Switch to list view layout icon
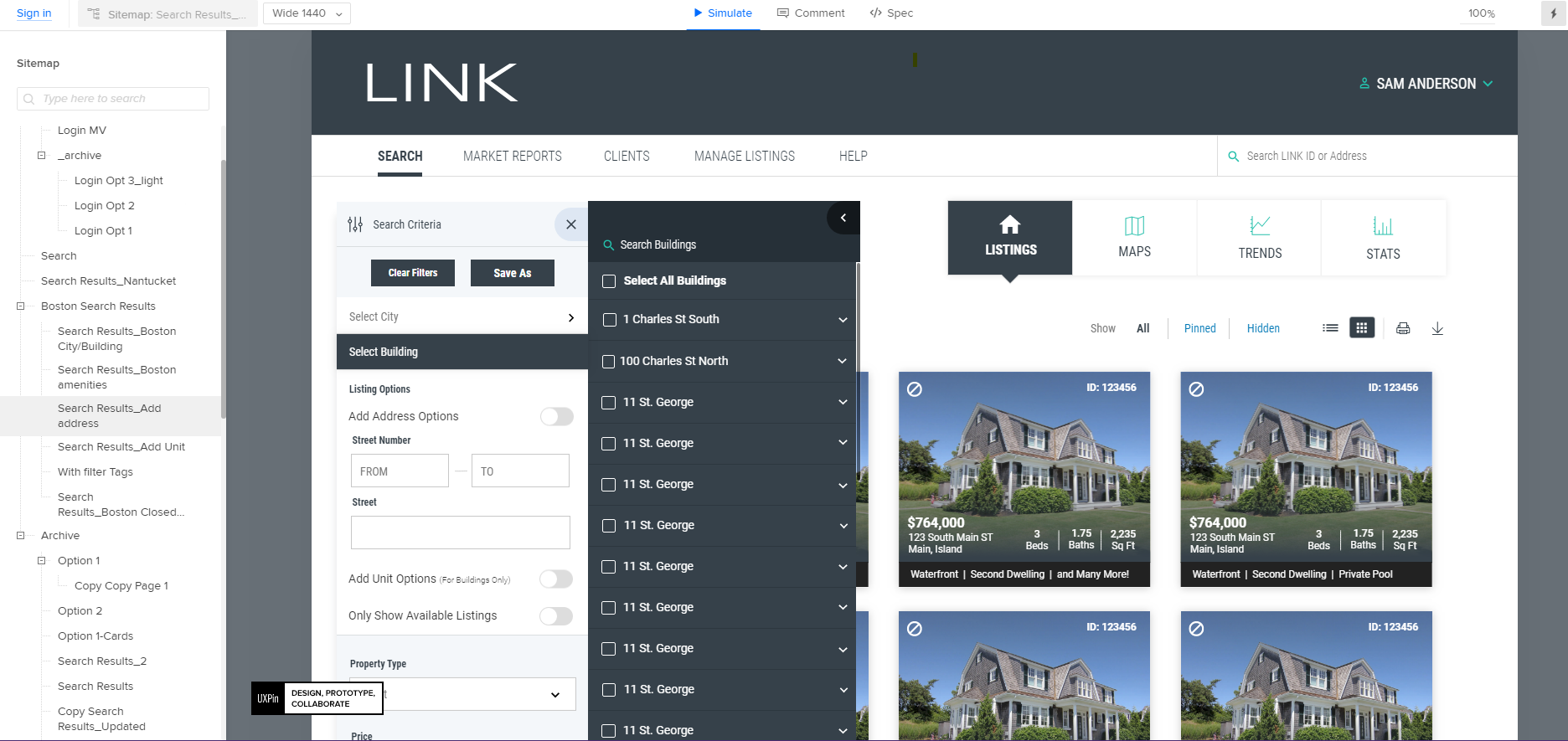This screenshot has height=741, width=1568. [x=1330, y=328]
